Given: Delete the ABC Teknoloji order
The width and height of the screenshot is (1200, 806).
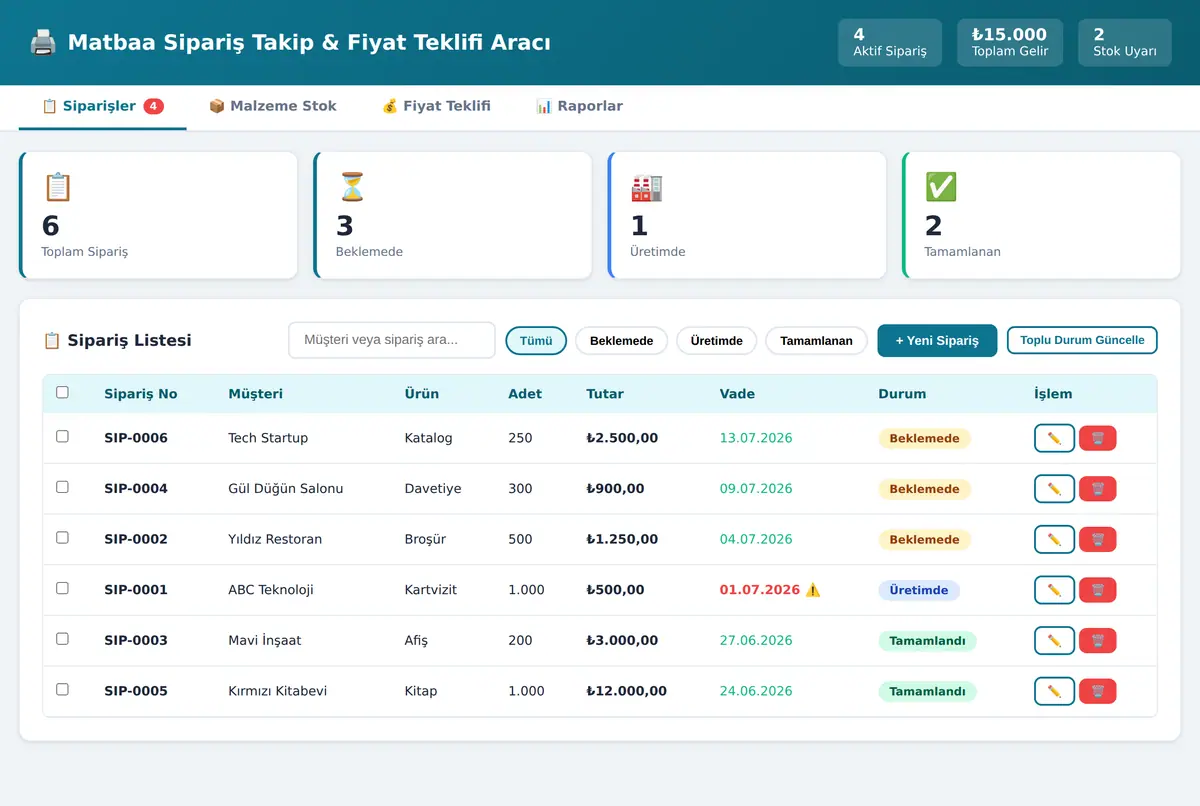Looking at the screenshot, I should 1098,590.
